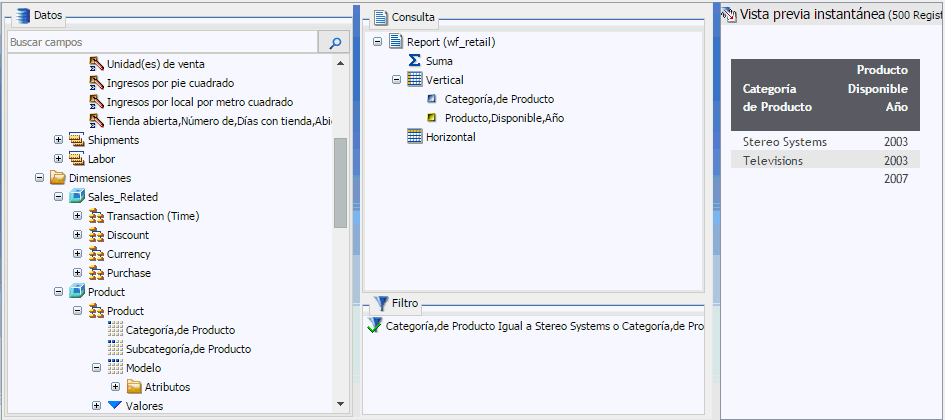Click the Modelo grid icon
This screenshot has height=420, width=945.
coord(115,368)
